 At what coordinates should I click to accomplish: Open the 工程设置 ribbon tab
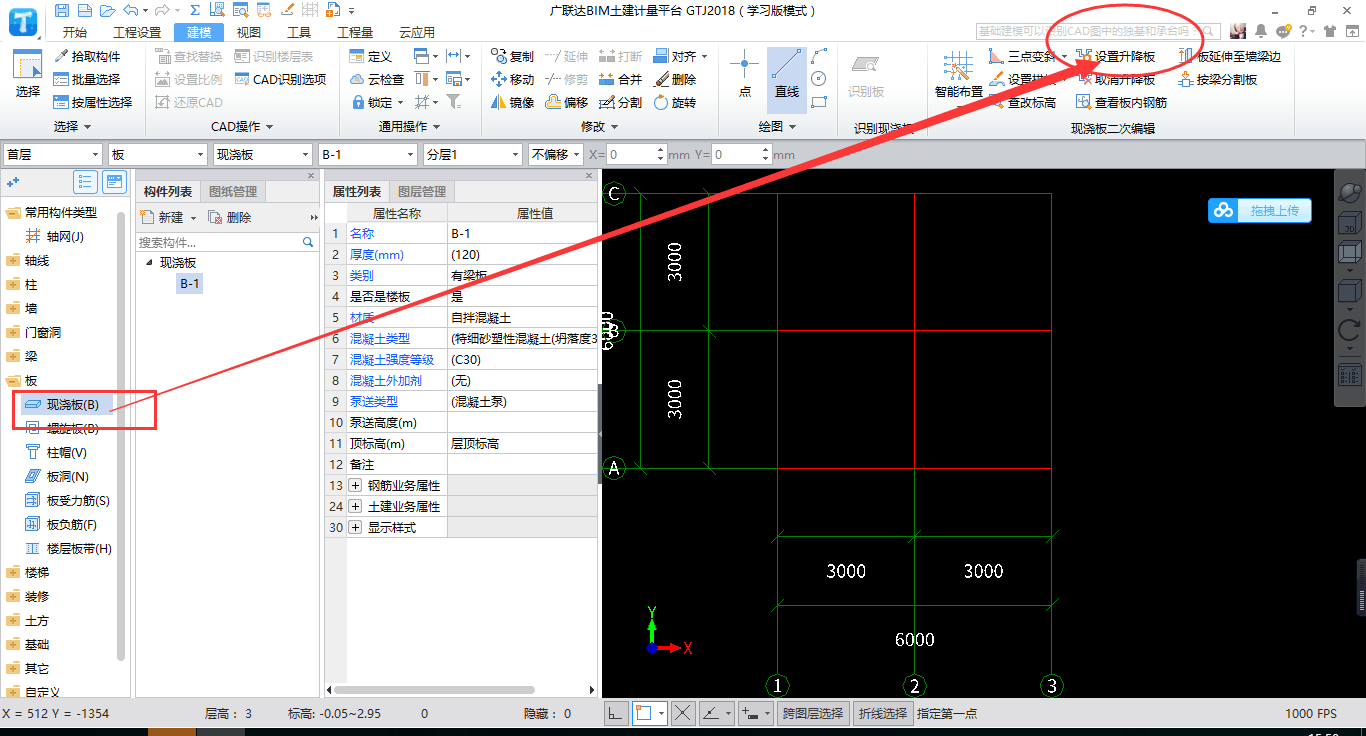[x=137, y=32]
